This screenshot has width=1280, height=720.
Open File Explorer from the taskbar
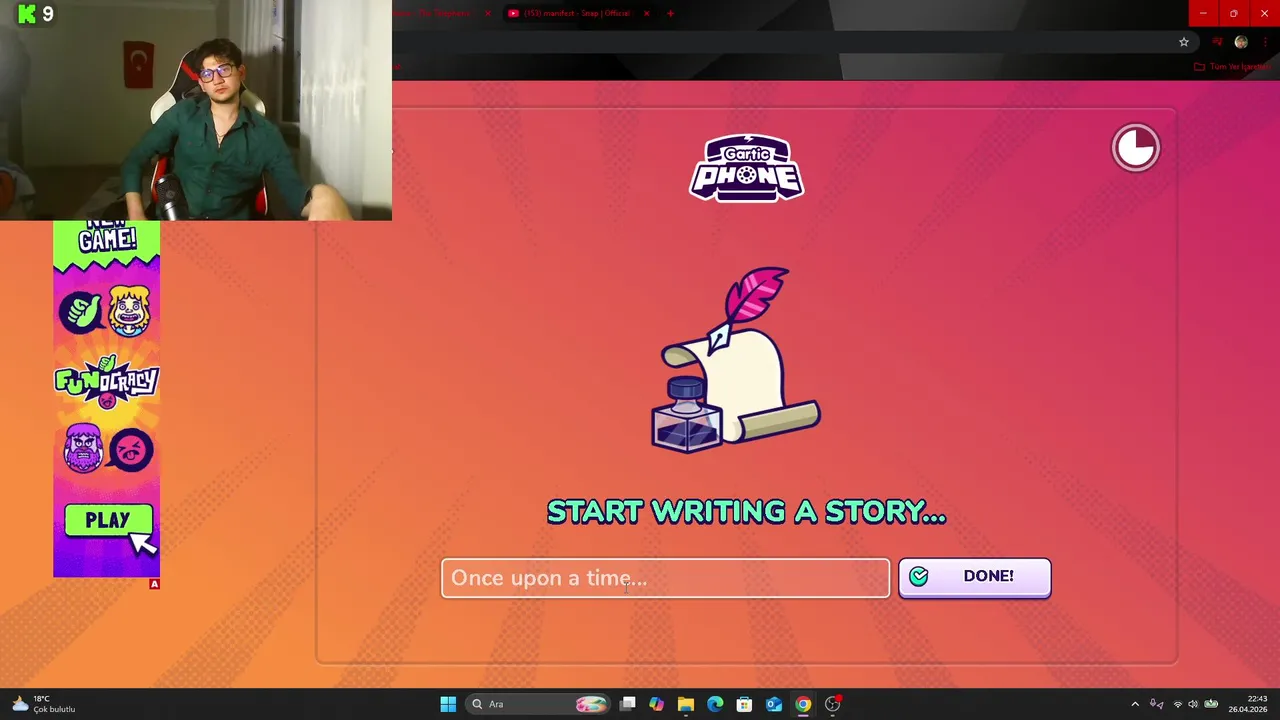tap(685, 704)
